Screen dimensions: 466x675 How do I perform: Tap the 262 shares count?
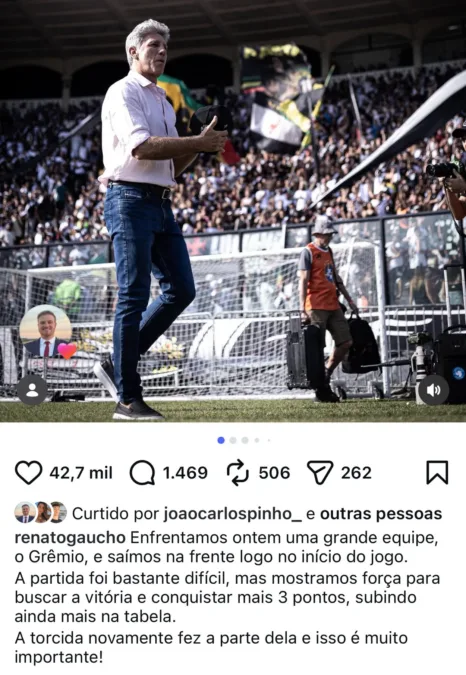356,473
